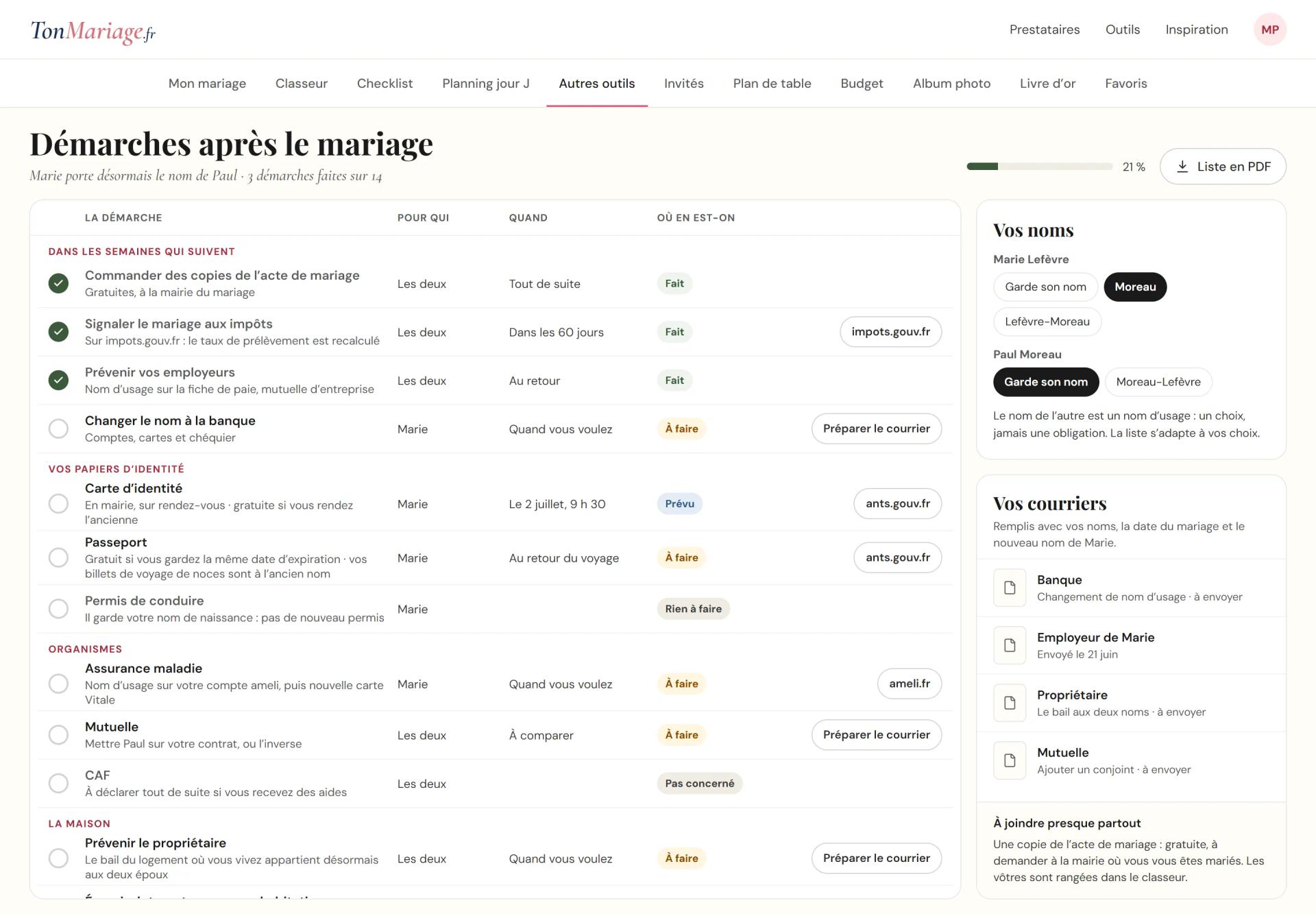Click the 'Prévu' status badge
Viewport: 1316px width, 914px height.
point(679,503)
